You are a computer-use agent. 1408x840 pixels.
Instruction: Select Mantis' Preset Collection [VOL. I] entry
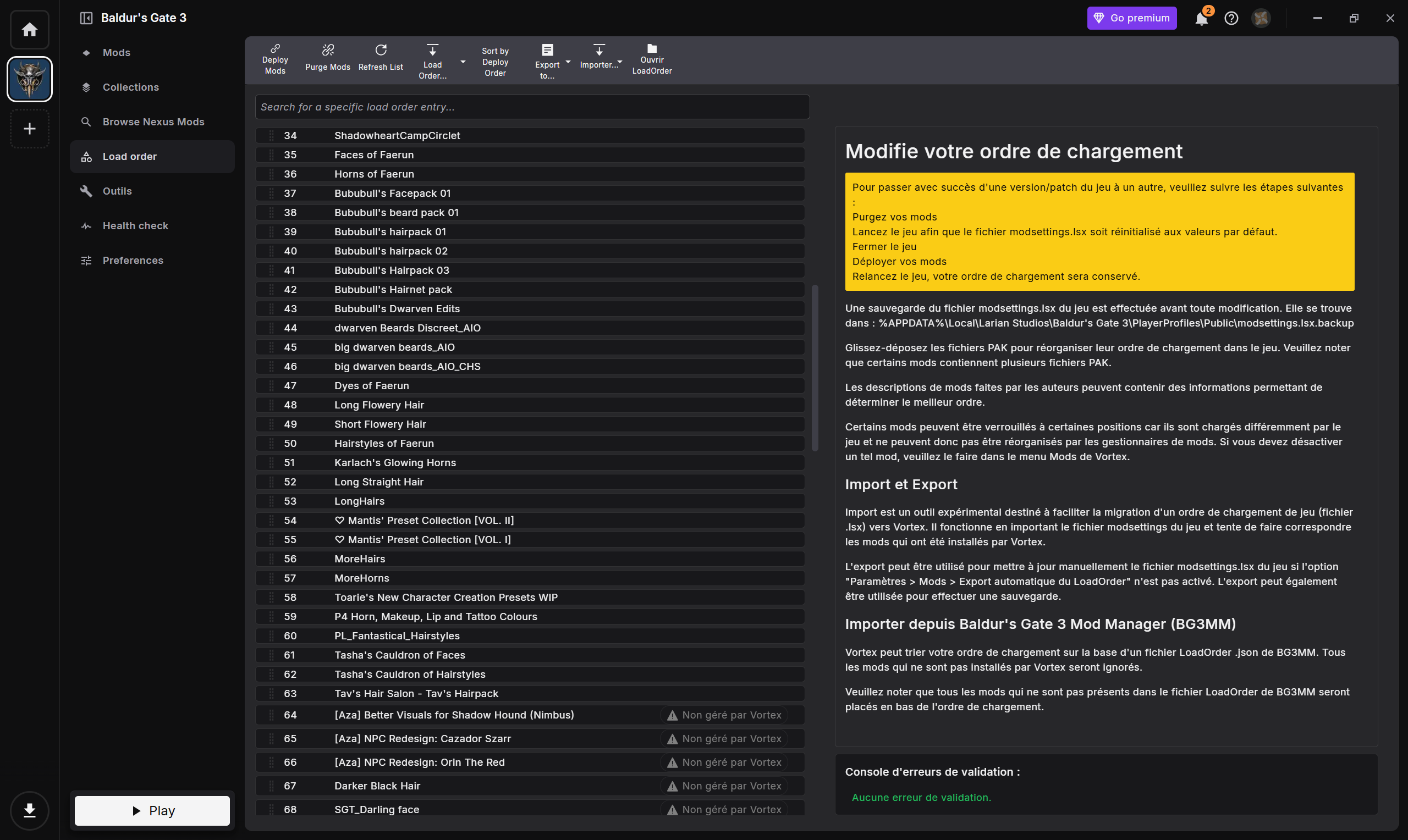[530, 540]
